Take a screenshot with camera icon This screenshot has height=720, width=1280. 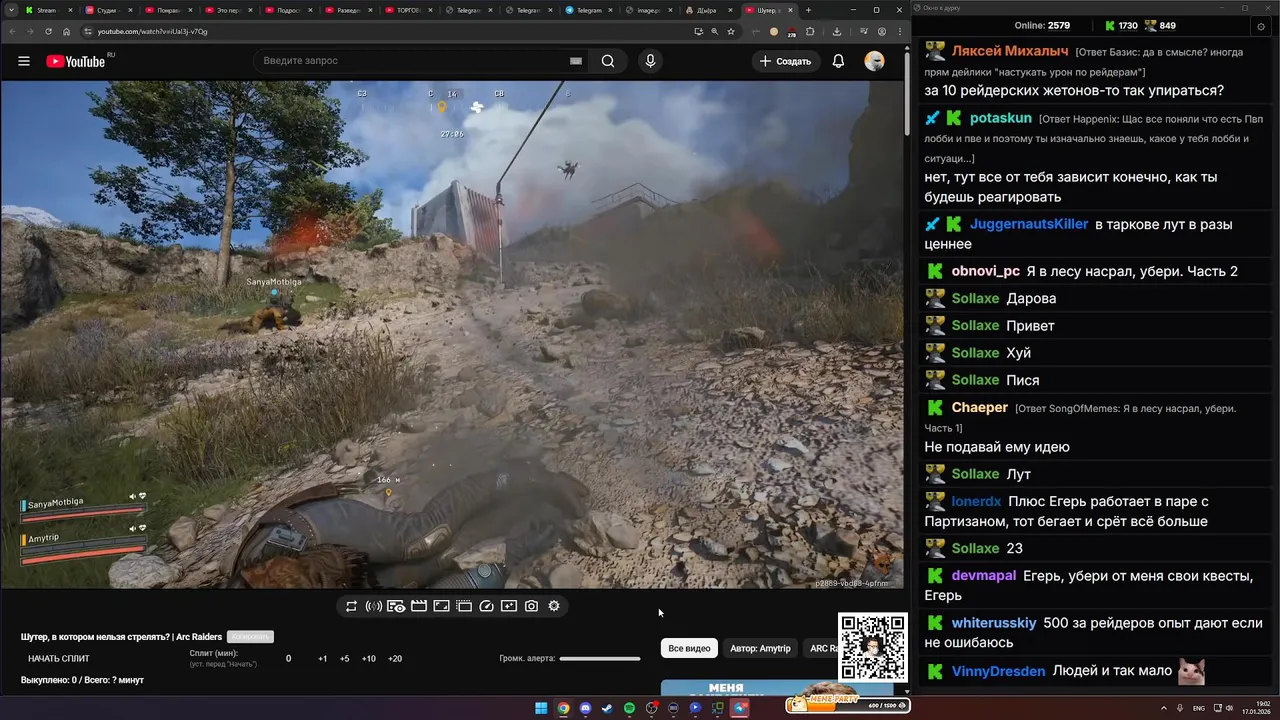(531, 606)
